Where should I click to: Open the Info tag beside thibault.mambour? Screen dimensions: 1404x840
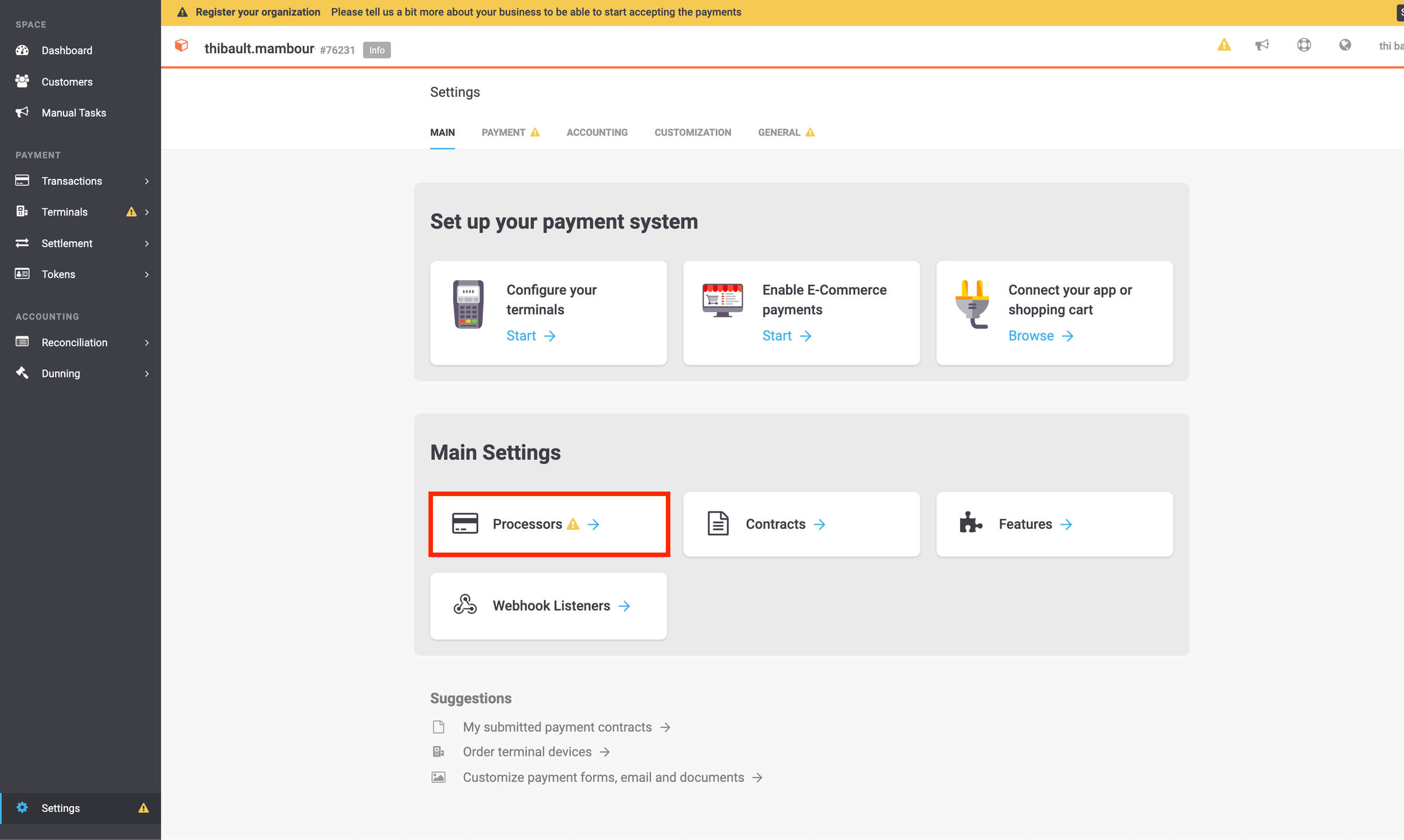coord(376,50)
